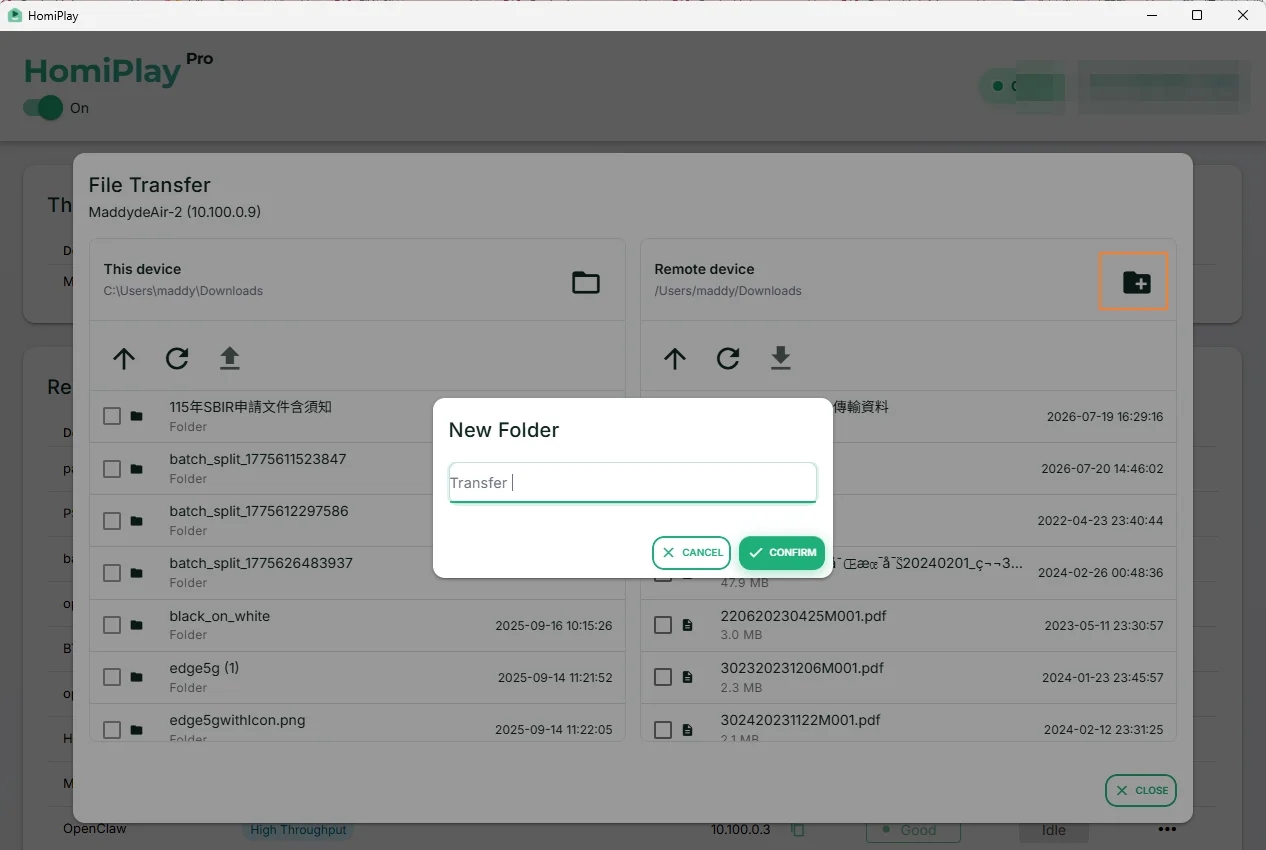Screen dimensions: 1266x850
Task: Go up one directory on Remote device
Action: (675, 358)
